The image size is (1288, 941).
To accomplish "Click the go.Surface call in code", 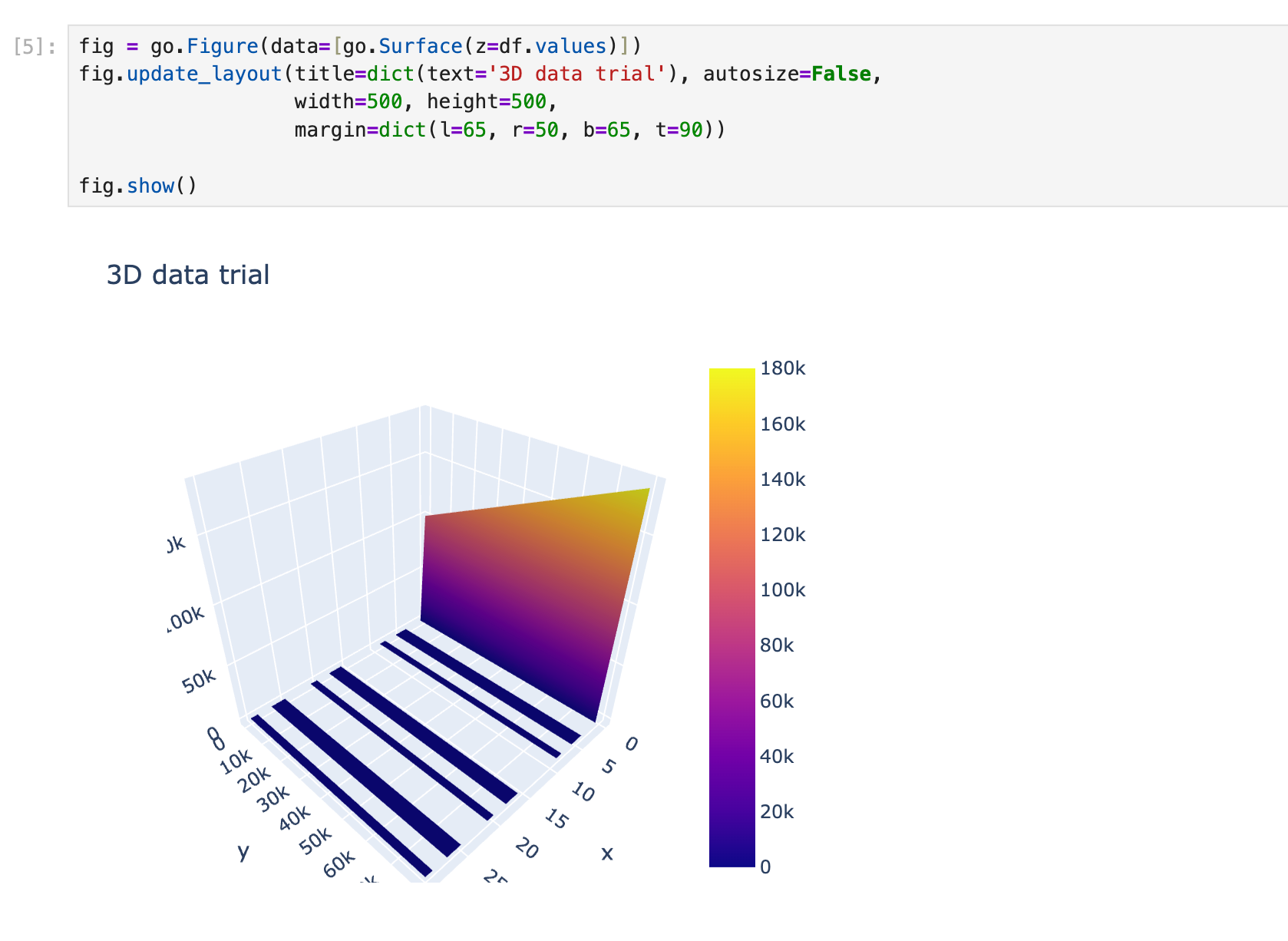I will point(403,46).
